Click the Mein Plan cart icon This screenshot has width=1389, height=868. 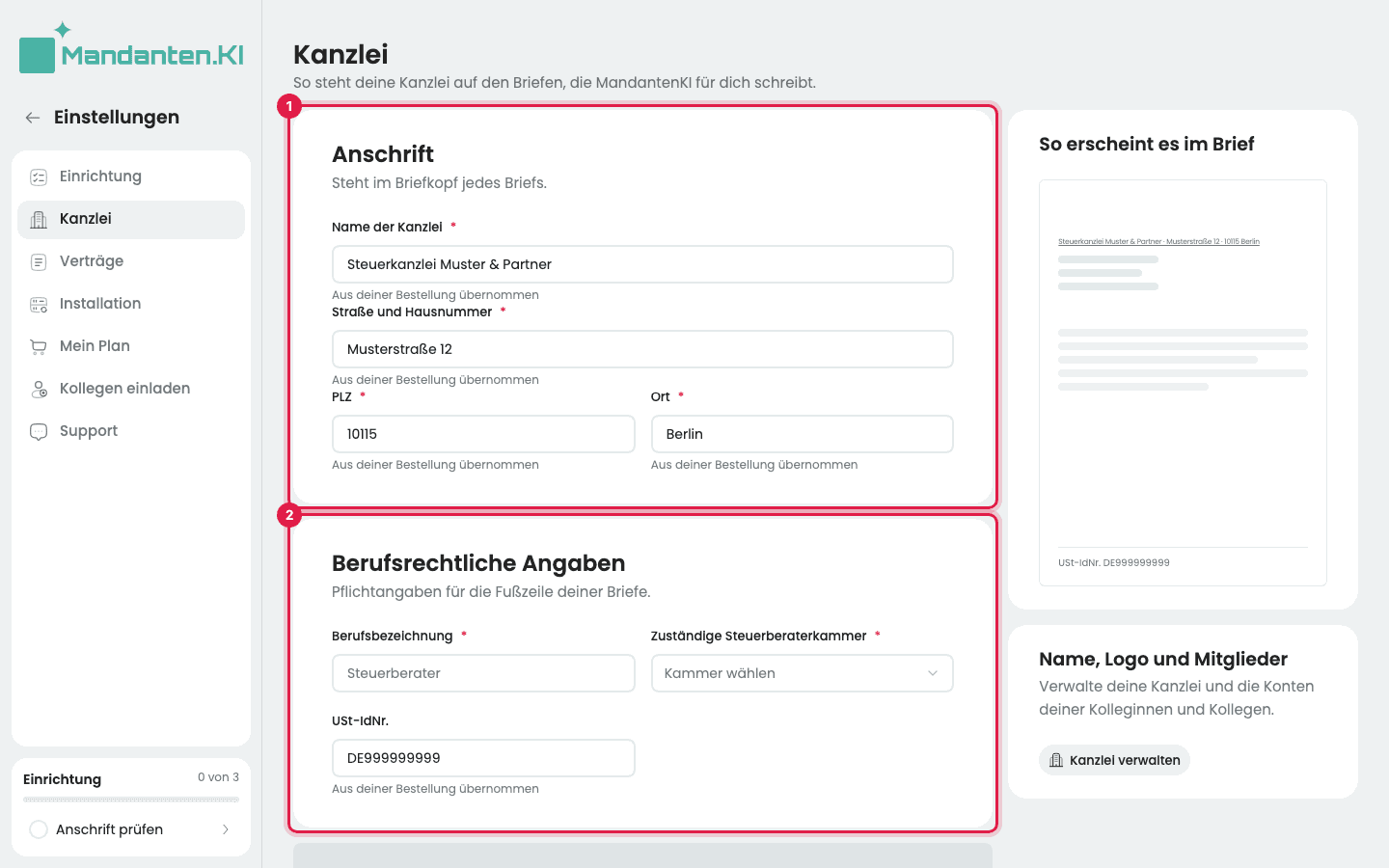click(x=39, y=346)
